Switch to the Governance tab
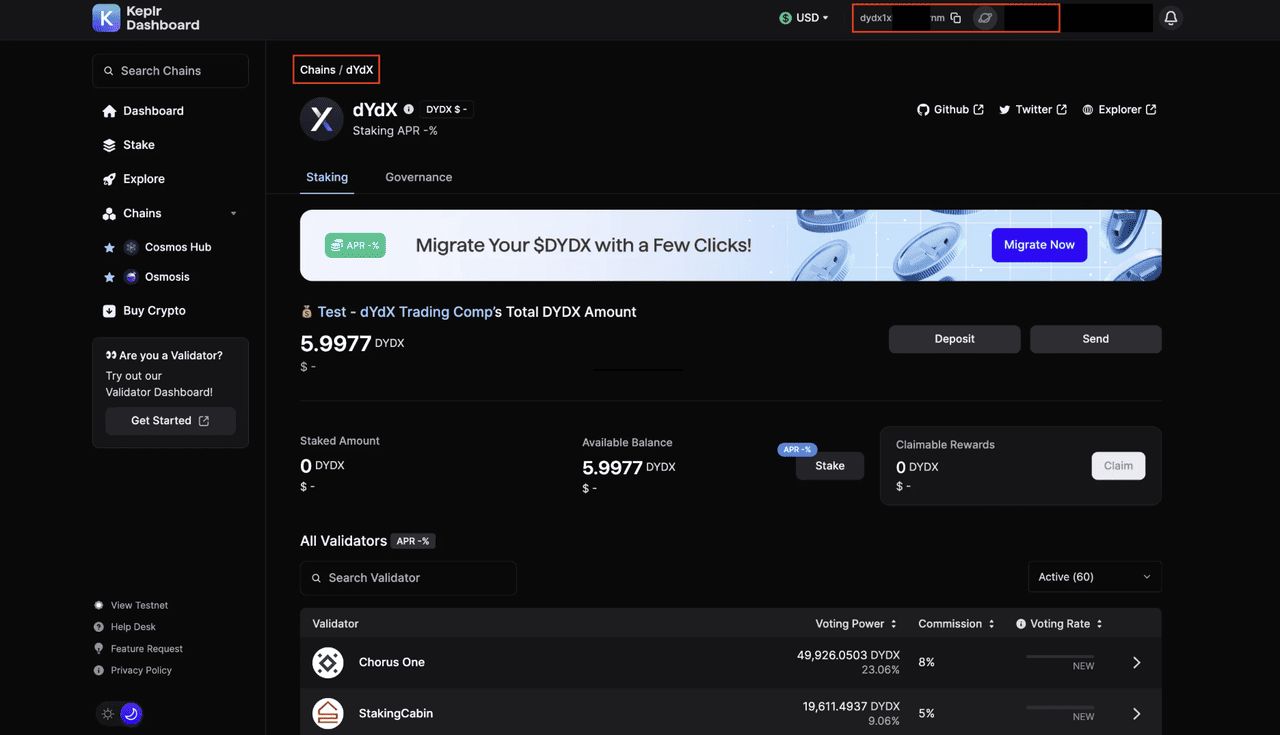This screenshot has width=1280, height=735. point(419,177)
